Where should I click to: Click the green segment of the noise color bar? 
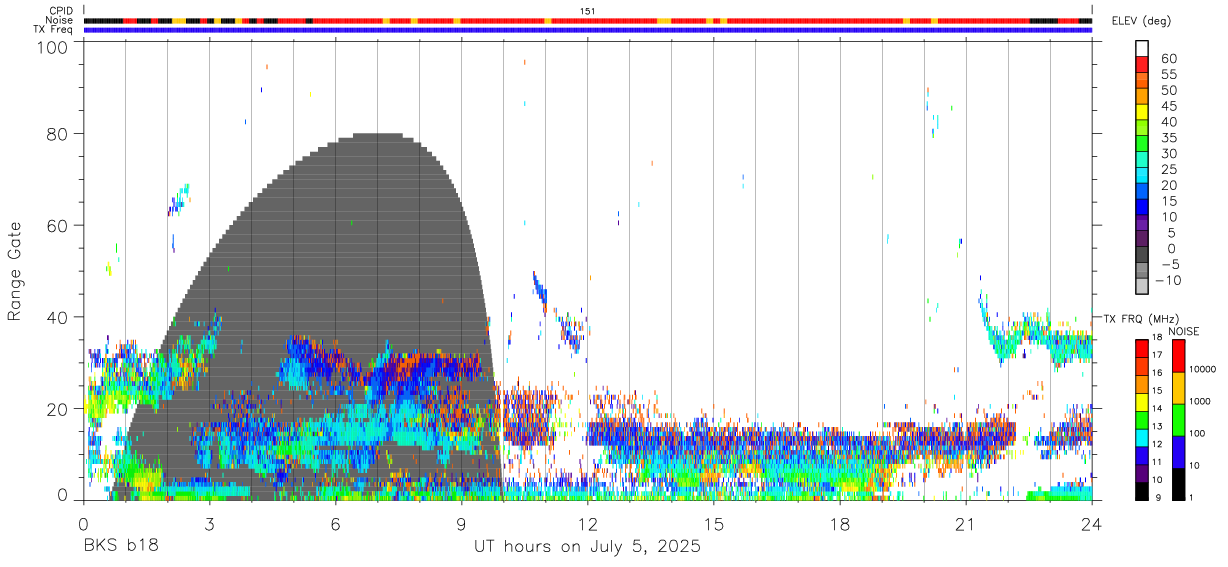tap(1177, 419)
